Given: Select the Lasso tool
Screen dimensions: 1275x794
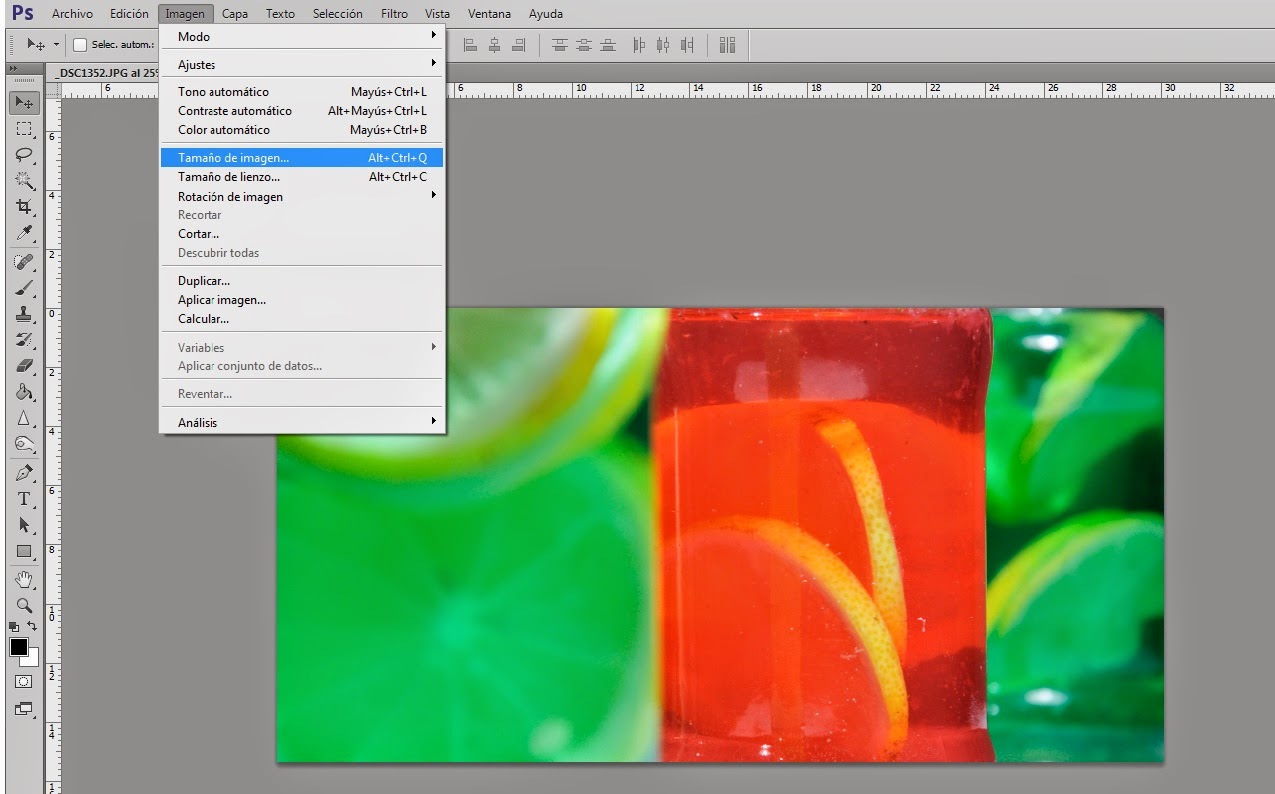Looking at the screenshot, I should click(24, 155).
